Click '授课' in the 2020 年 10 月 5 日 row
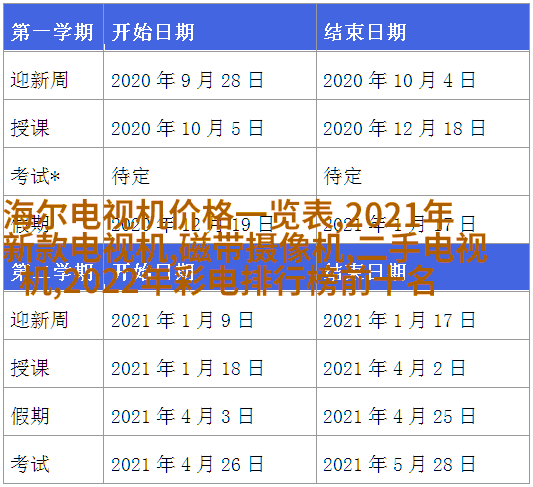Viewport: 533px width, 487px height. 30,128
